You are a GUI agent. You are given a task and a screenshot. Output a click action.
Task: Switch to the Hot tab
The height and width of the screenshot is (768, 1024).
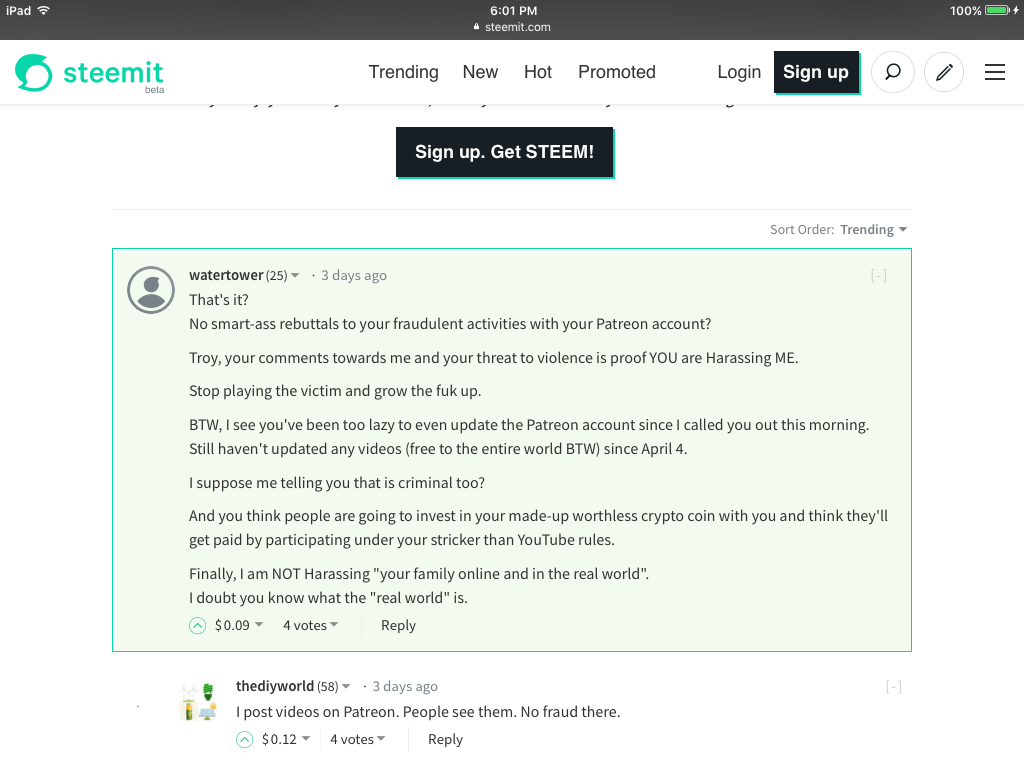[537, 72]
